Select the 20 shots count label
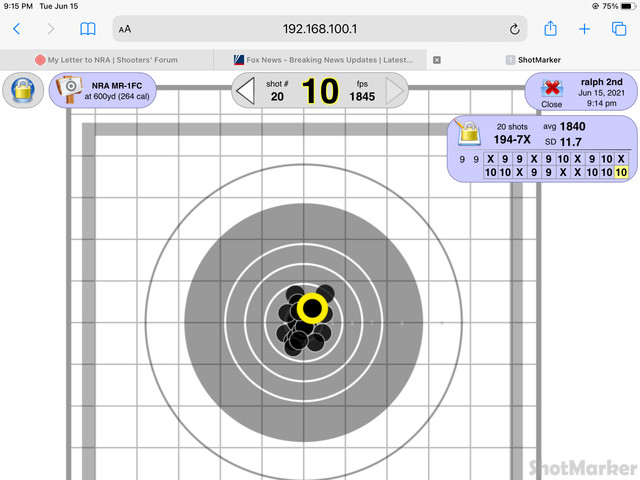 (x=512, y=127)
